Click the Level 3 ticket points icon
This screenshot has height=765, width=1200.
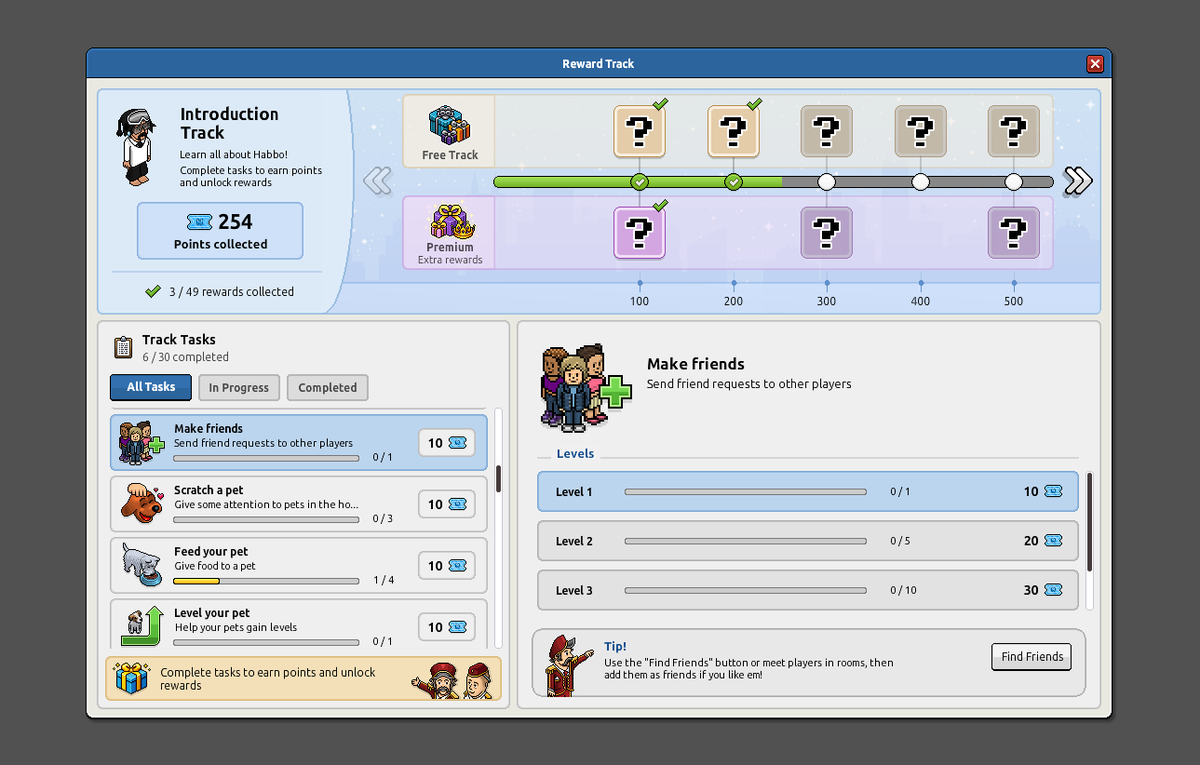click(x=1053, y=590)
